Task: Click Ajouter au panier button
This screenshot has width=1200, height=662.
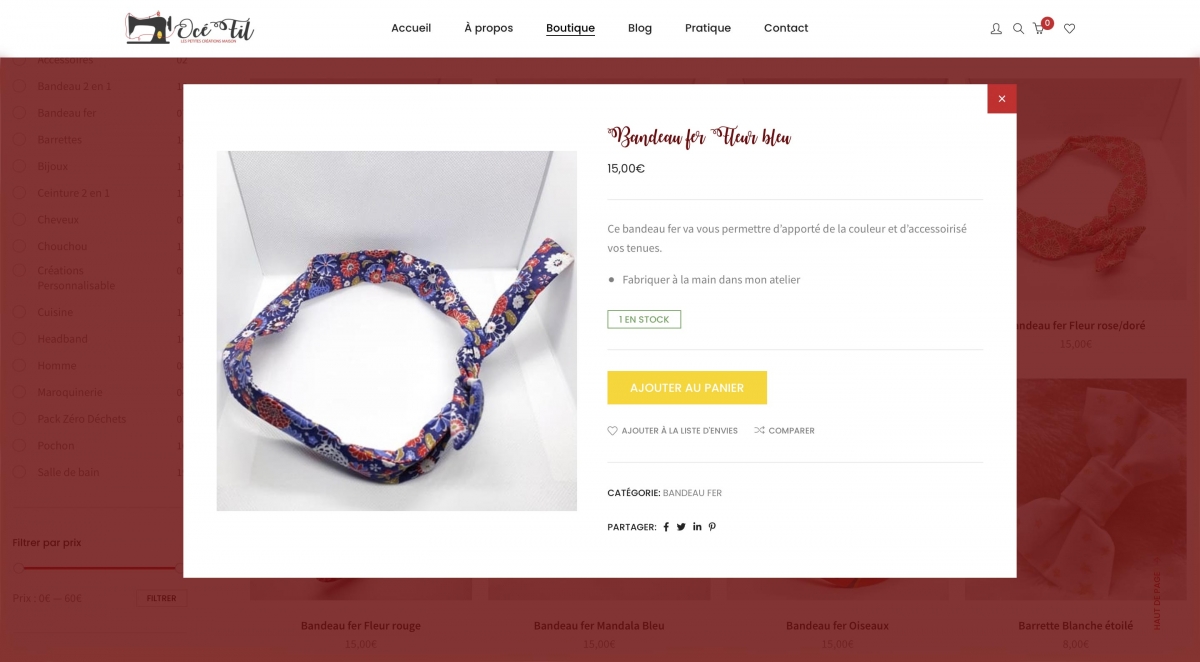Action: (687, 388)
